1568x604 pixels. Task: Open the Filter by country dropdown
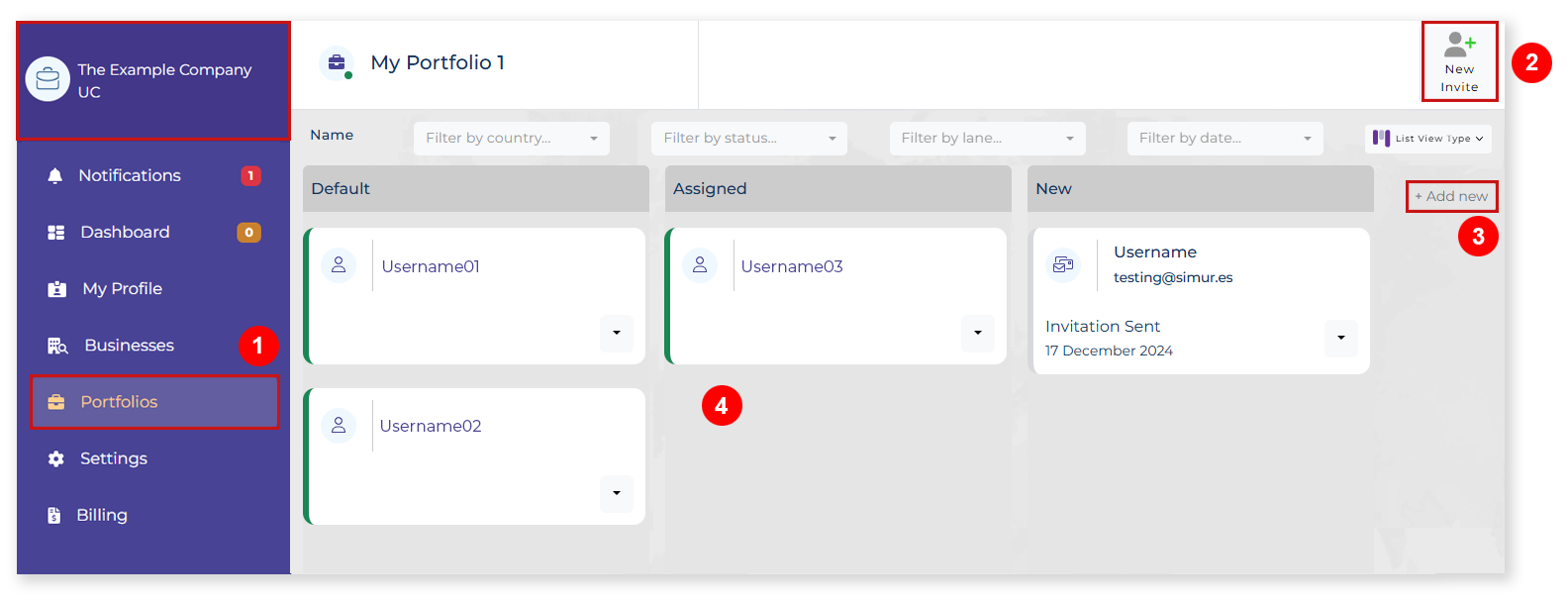tap(512, 139)
